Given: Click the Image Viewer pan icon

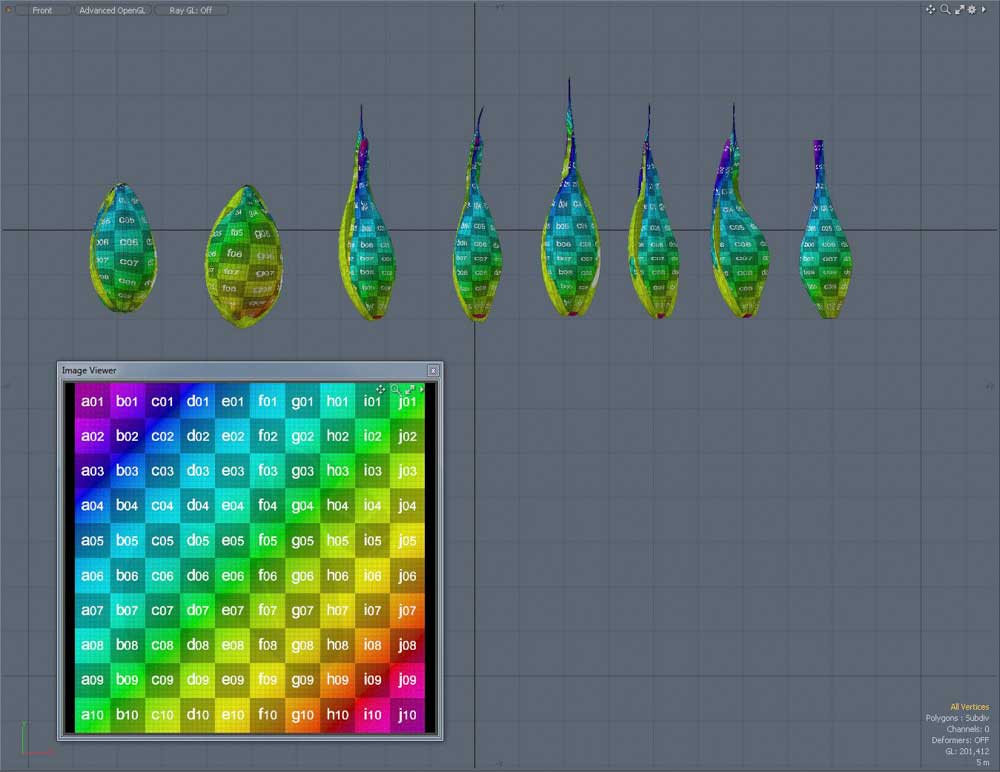Looking at the screenshot, I should pyautogui.click(x=381, y=389).
